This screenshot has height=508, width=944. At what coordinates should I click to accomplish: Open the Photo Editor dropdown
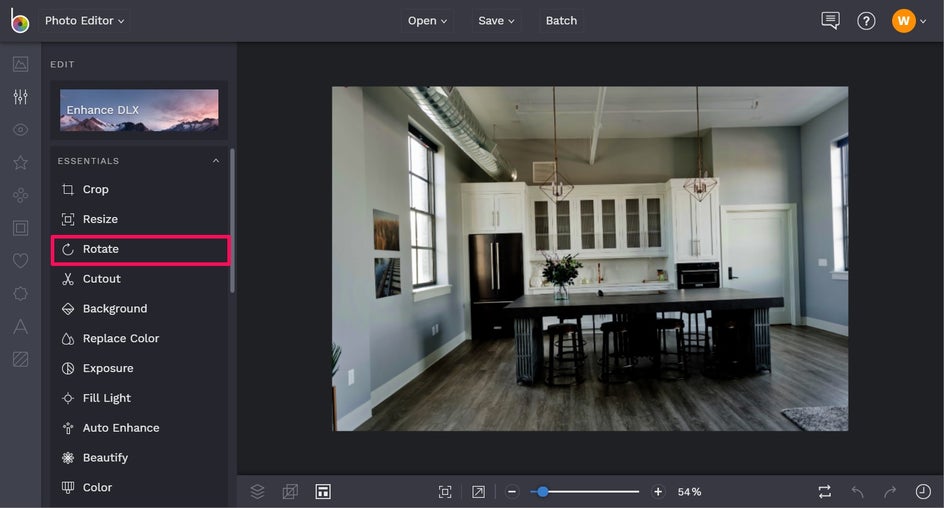84,20
